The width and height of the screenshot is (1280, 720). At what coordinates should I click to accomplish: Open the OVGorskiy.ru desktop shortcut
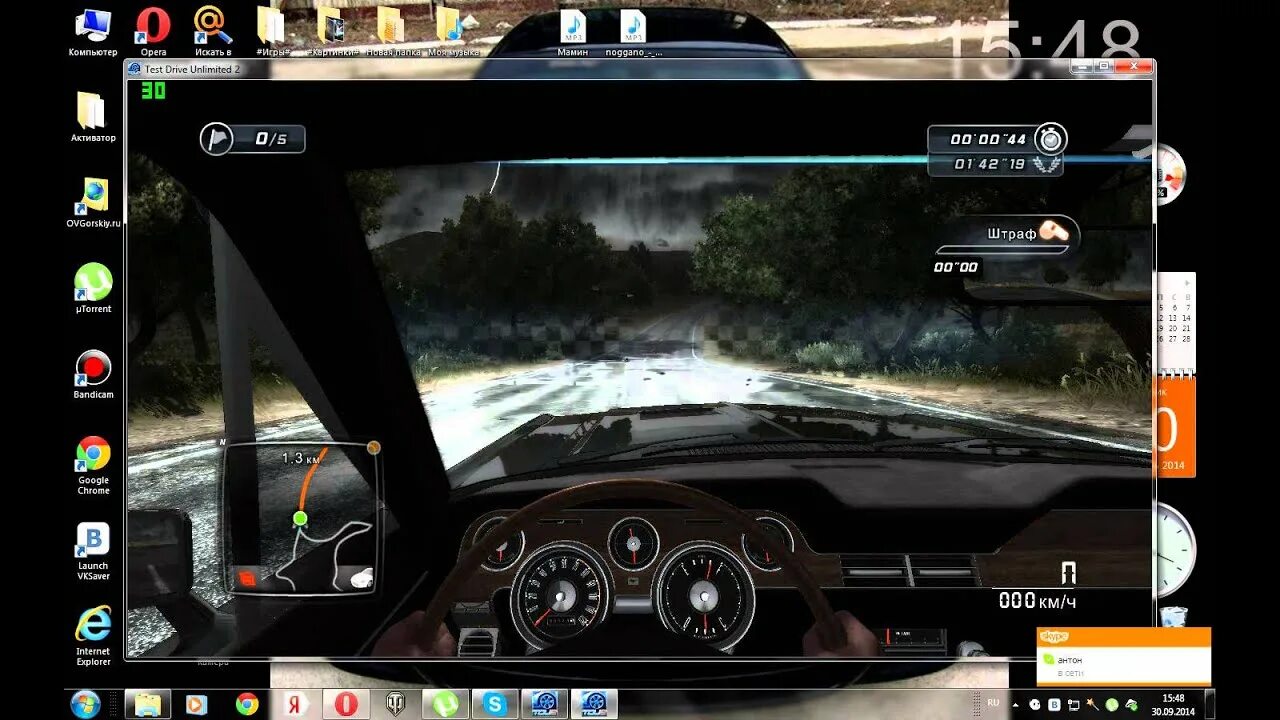click(93, 203)
